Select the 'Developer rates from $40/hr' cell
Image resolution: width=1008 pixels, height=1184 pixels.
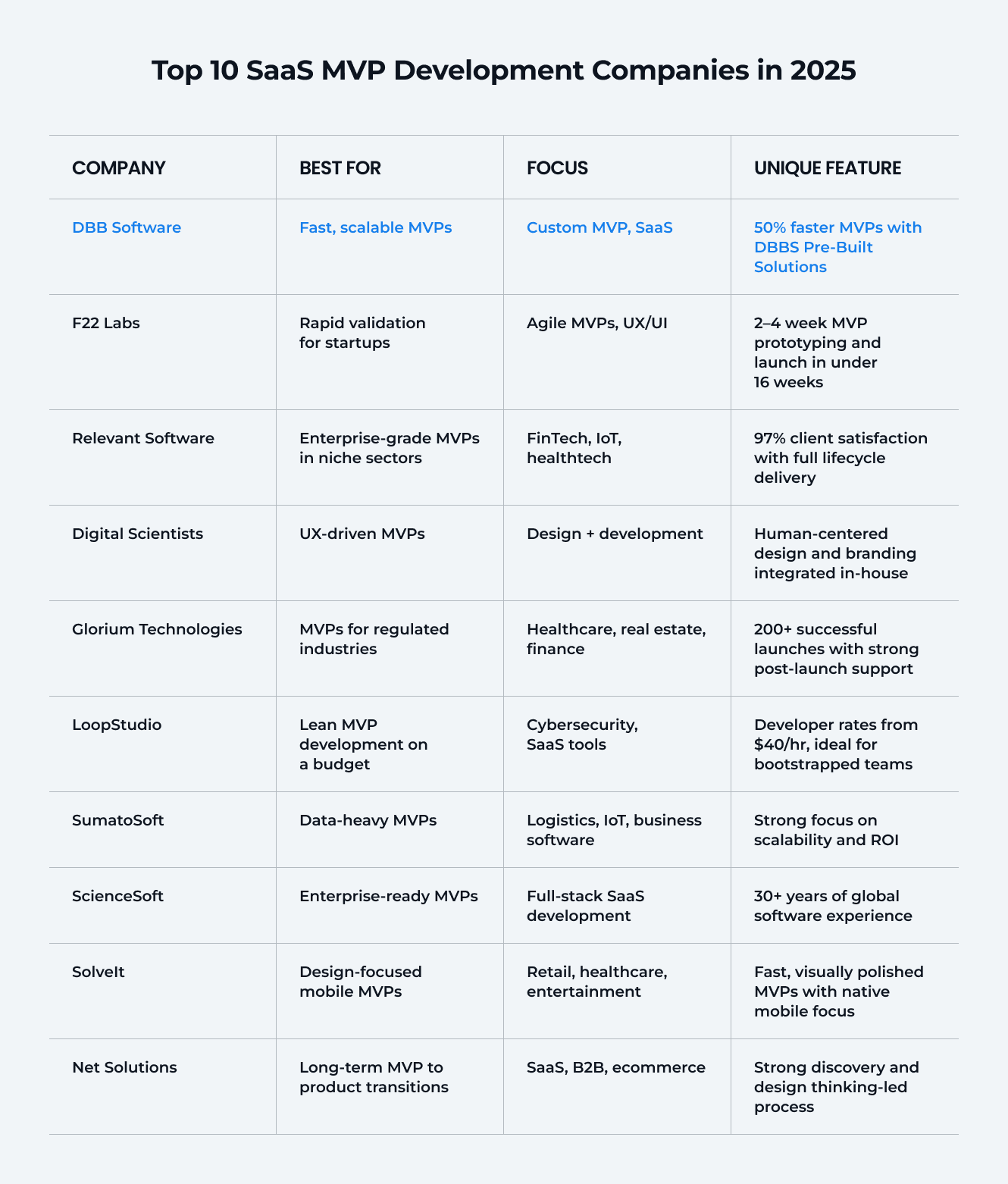(836, 744)
